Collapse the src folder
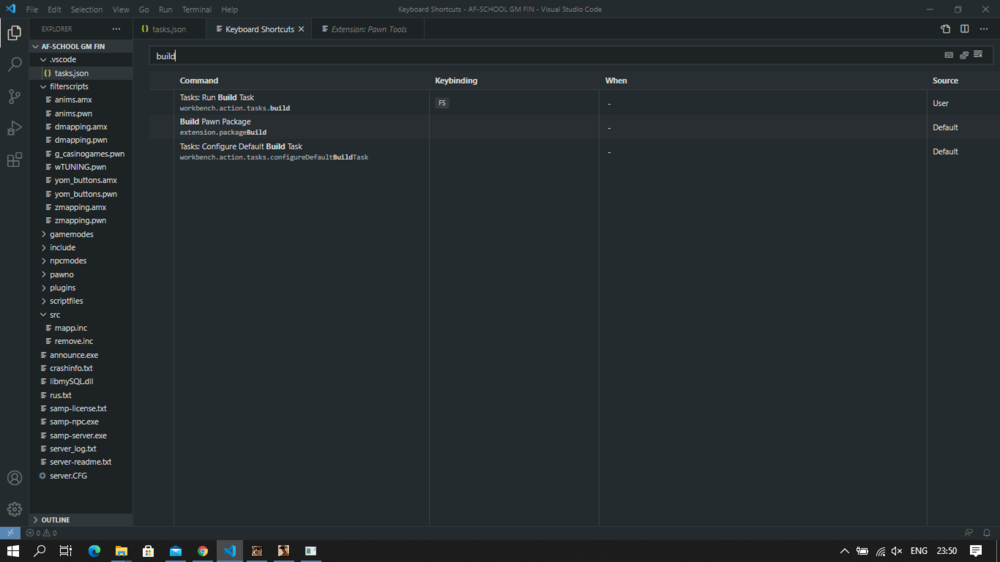This screenshot has height=562, width=1000. click(81, 314)
